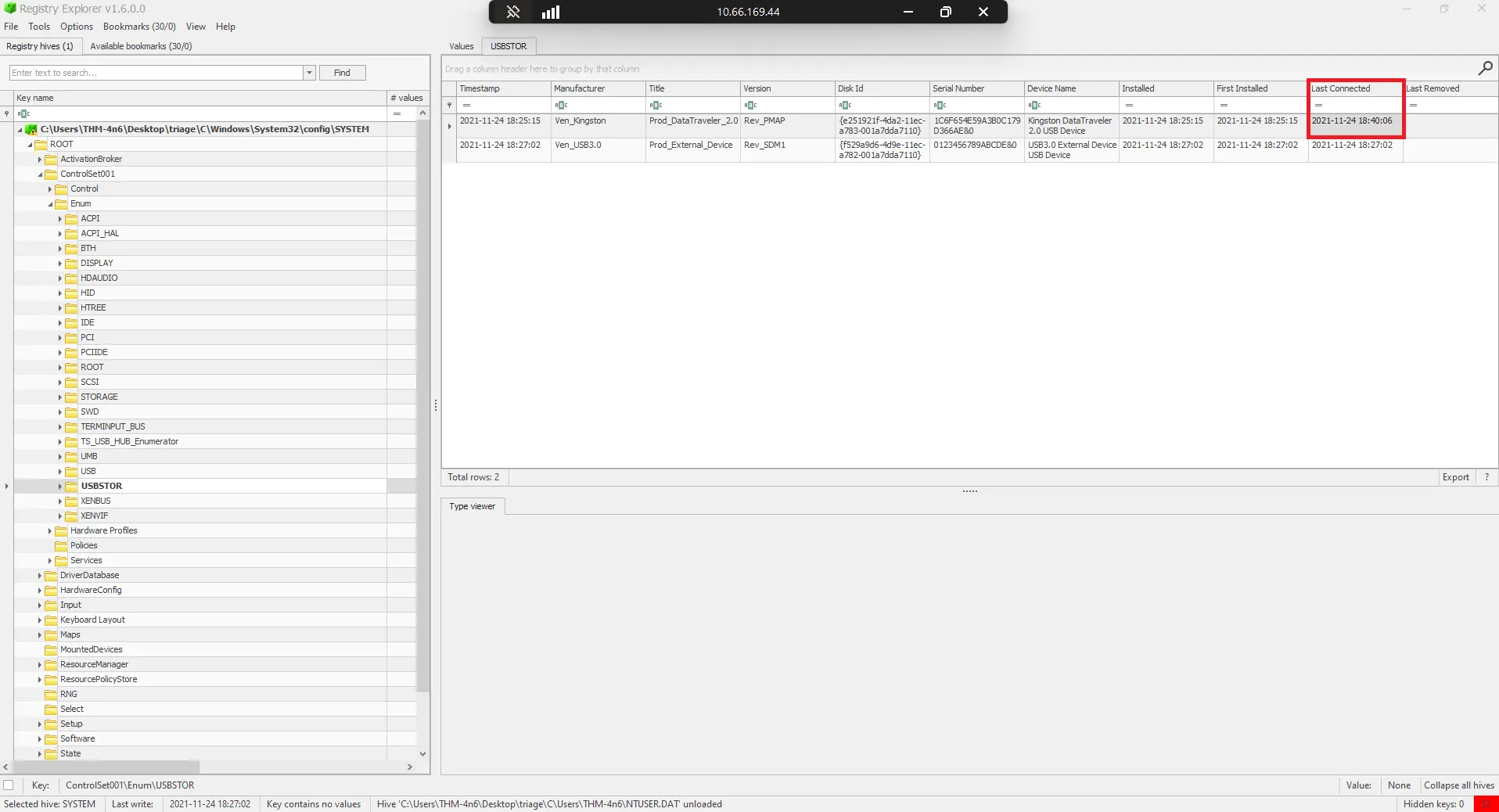This screenshot has height=812, width=1499.
Task: Collapse the ROOT tree node
Action: click(x=30, y=145)
